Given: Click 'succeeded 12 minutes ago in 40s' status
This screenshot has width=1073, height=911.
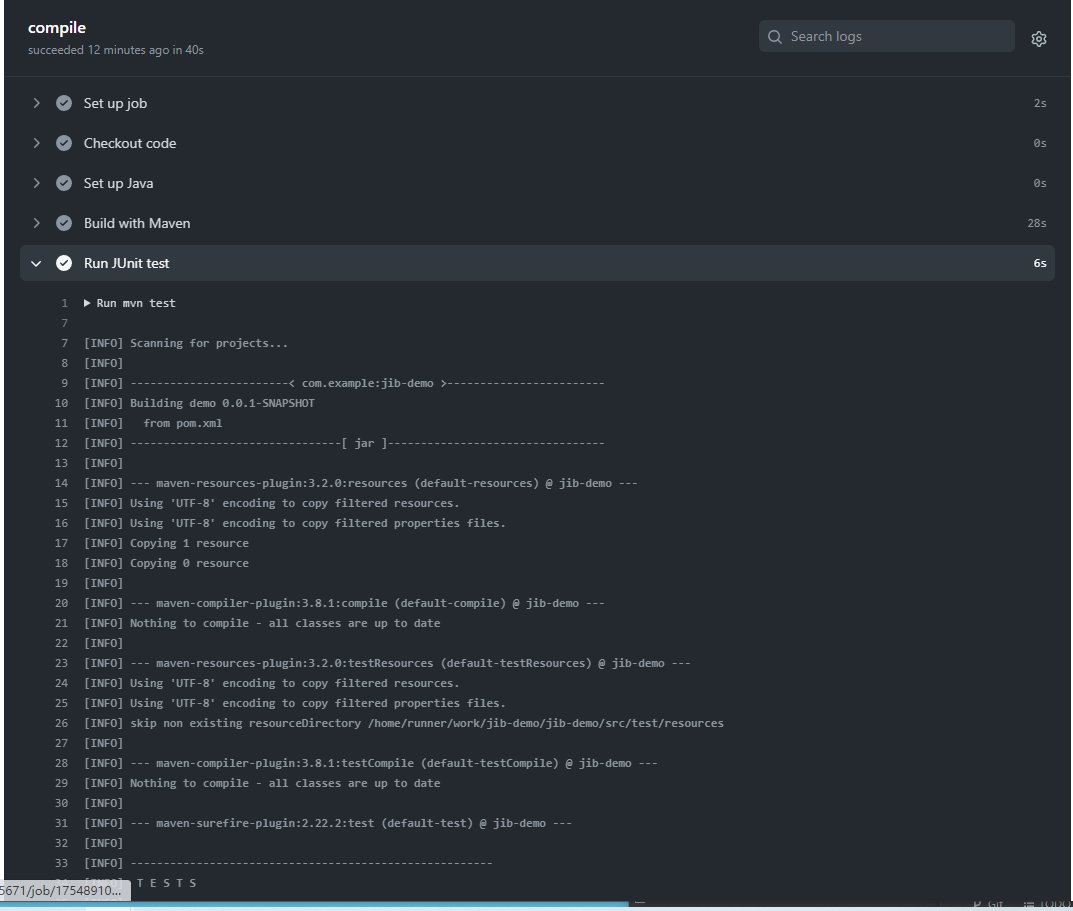Looking at the screenshot, I should pos(116,50).
